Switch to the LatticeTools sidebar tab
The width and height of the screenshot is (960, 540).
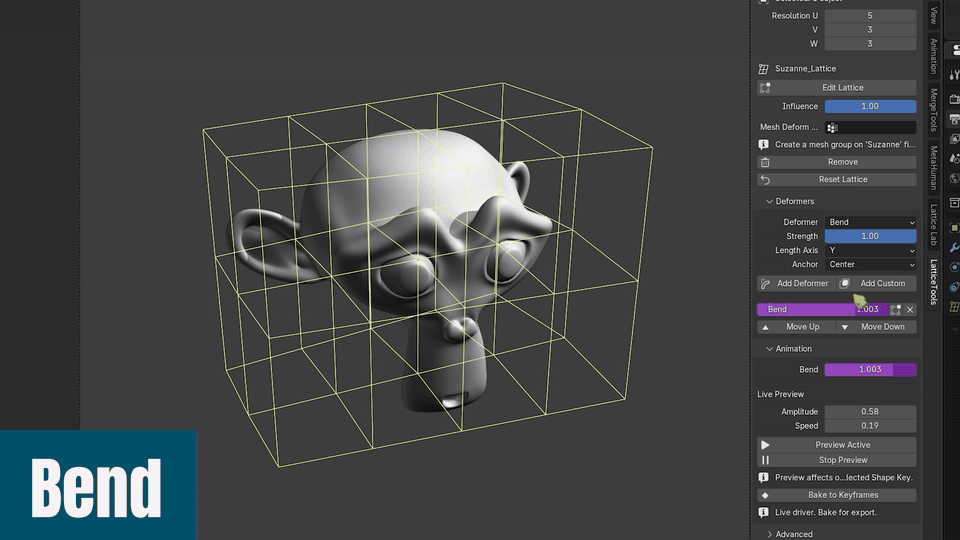point(933,282)
